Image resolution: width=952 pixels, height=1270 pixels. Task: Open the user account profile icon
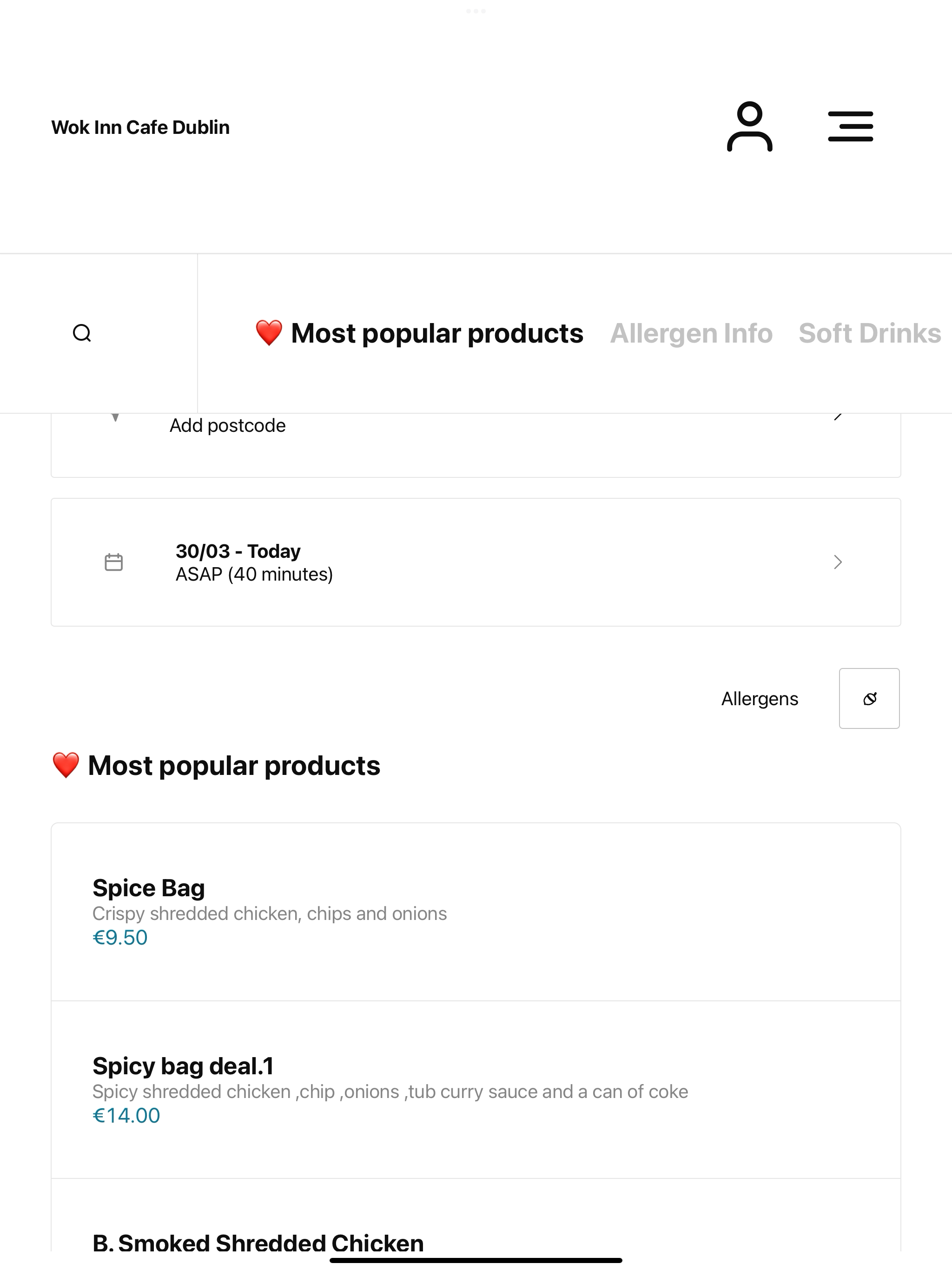click(749, 127)
